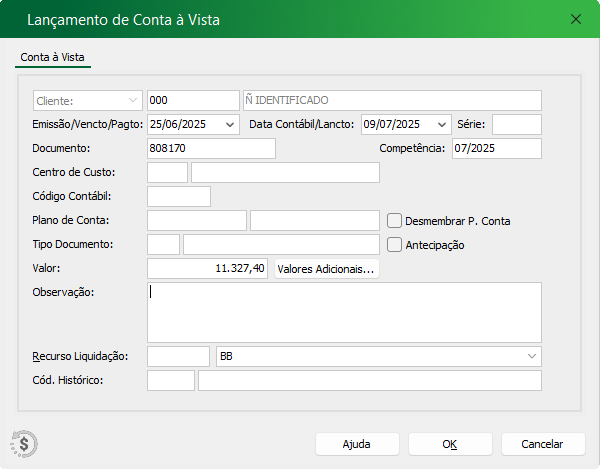
Task: Tick the Antecipação checkbox
Action: click(x=394, y=245)
